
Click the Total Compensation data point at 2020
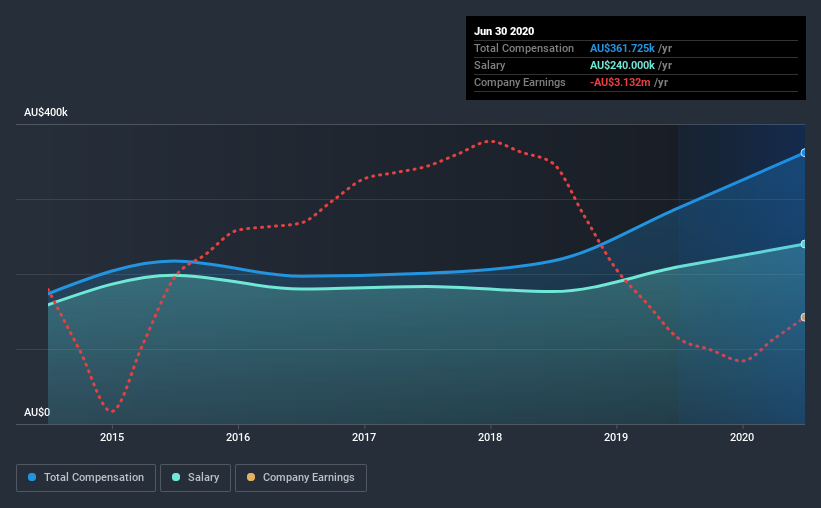[x=803, y=153]
